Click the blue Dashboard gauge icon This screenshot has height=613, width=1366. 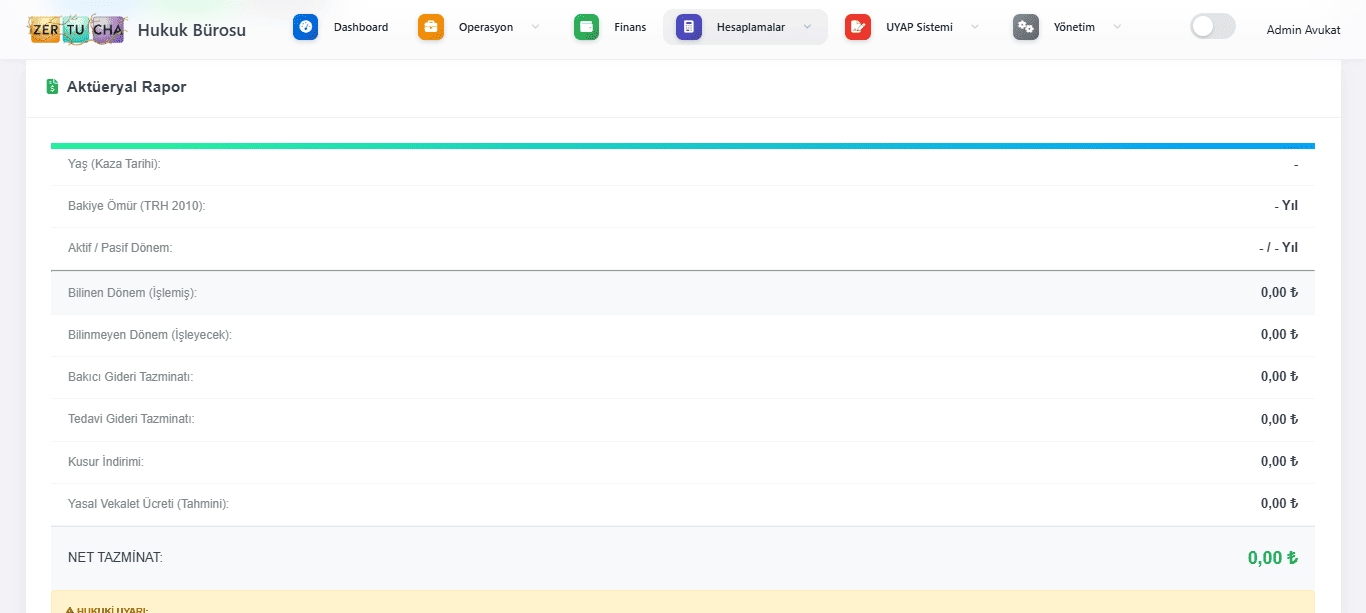click(306, 27)
